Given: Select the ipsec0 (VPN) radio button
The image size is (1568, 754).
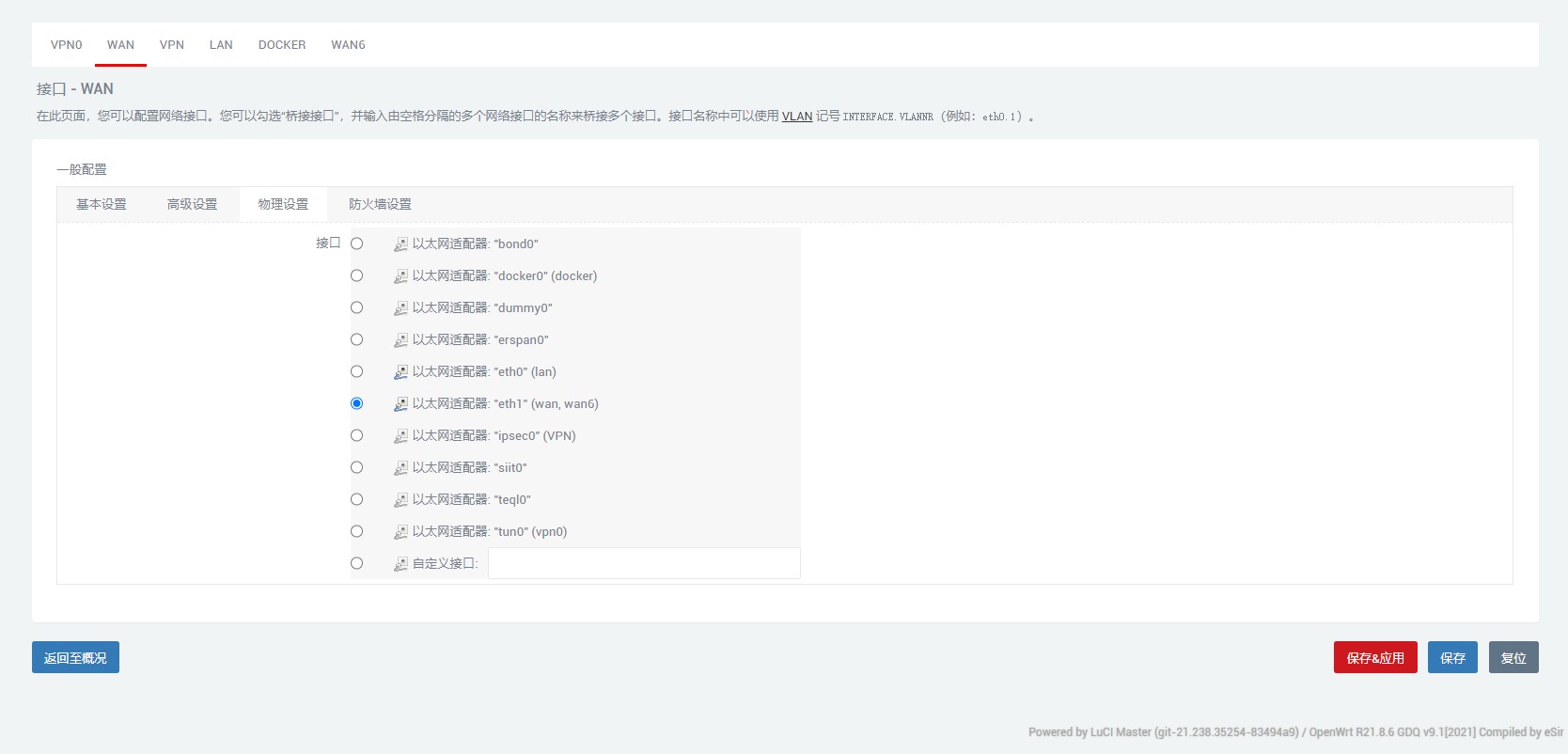Looking at the screenshot, I should tap(356, 435).
